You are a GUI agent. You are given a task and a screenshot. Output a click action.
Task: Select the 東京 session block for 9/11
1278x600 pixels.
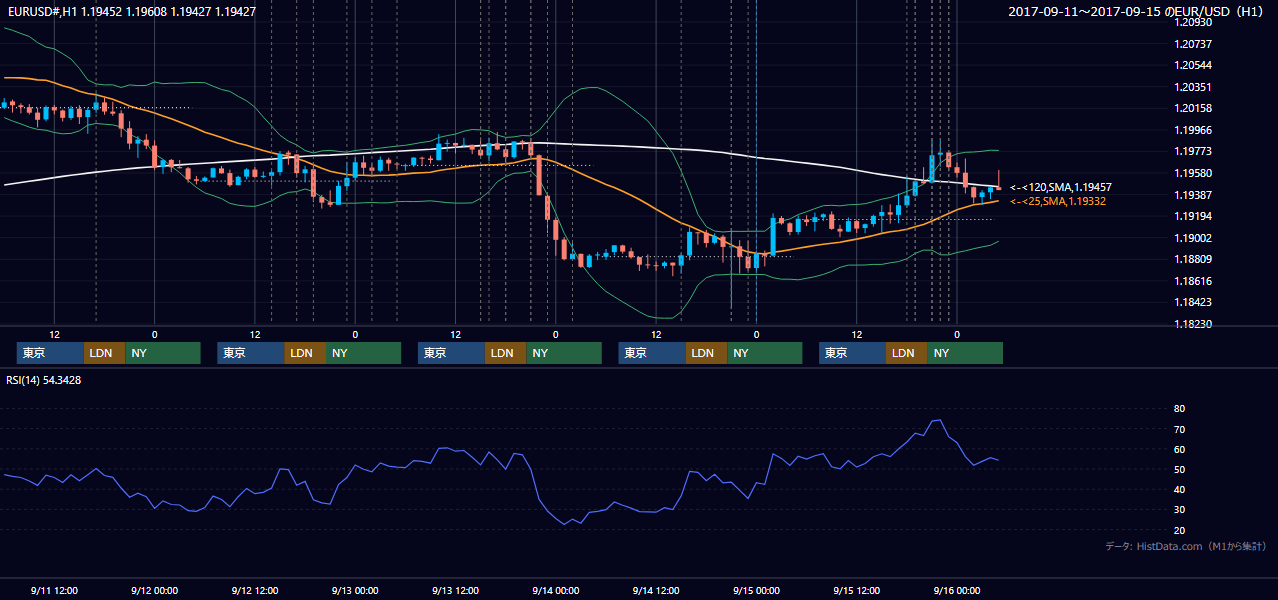tap(50, 353)
